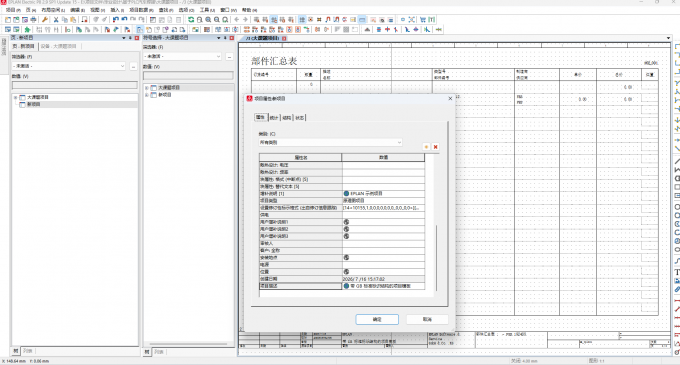
Task: Open the 编辑 menu
Action: (78, 10)
